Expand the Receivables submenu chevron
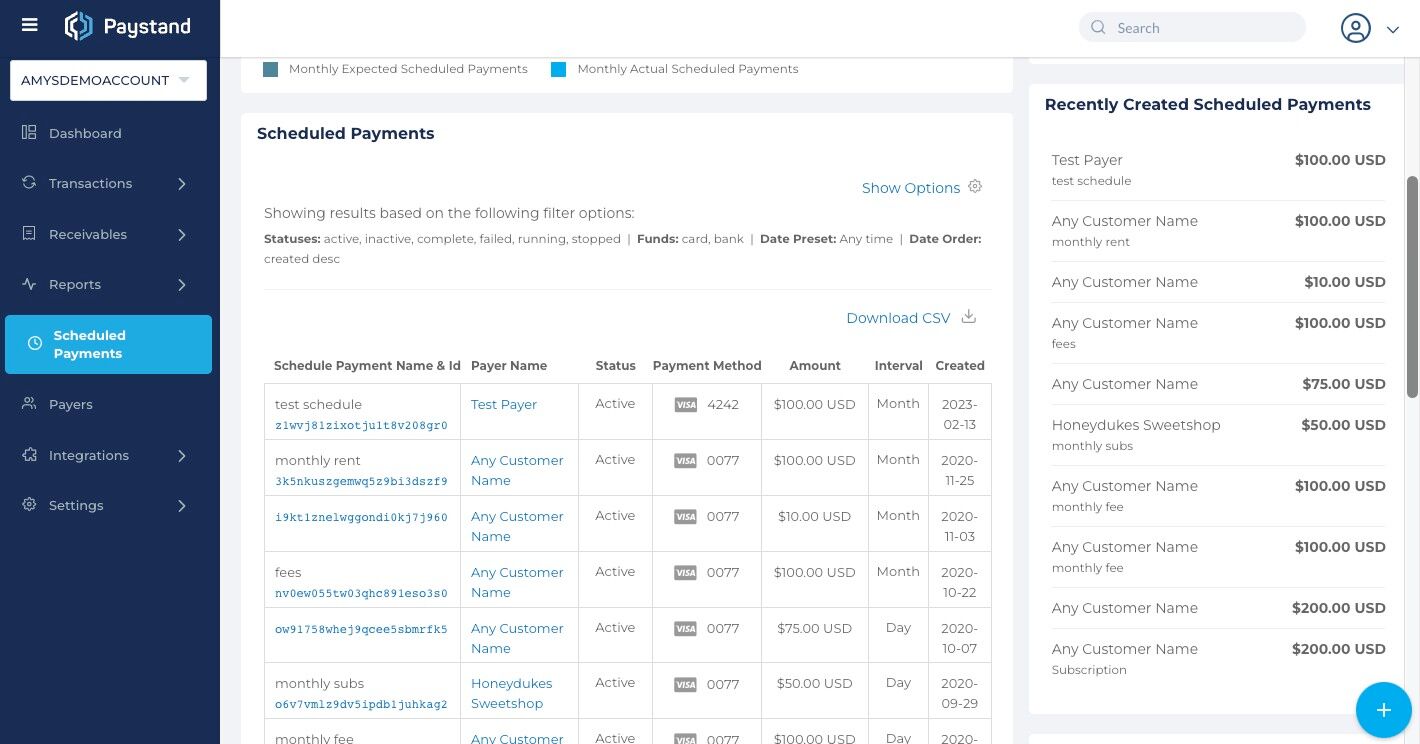Image resolution: width=1420 pixels, height=744 pixels. tap(182, 235)
